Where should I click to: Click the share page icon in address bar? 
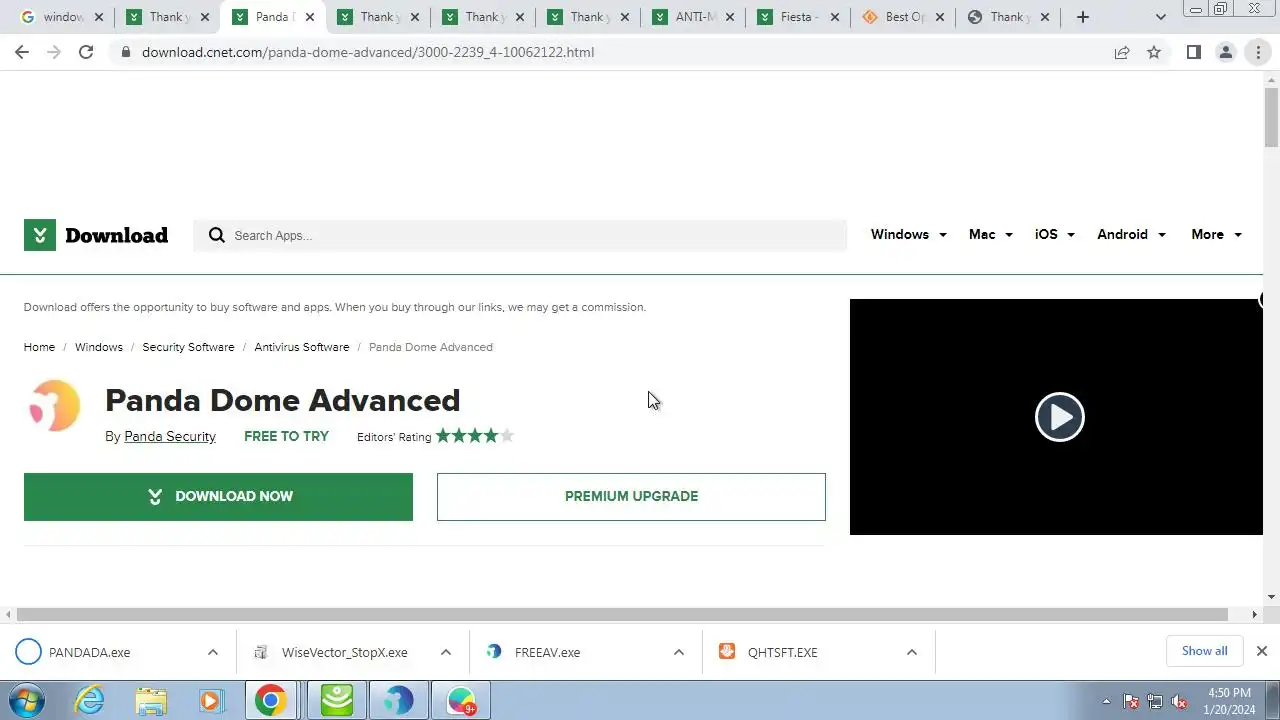tap(1122, 52)
